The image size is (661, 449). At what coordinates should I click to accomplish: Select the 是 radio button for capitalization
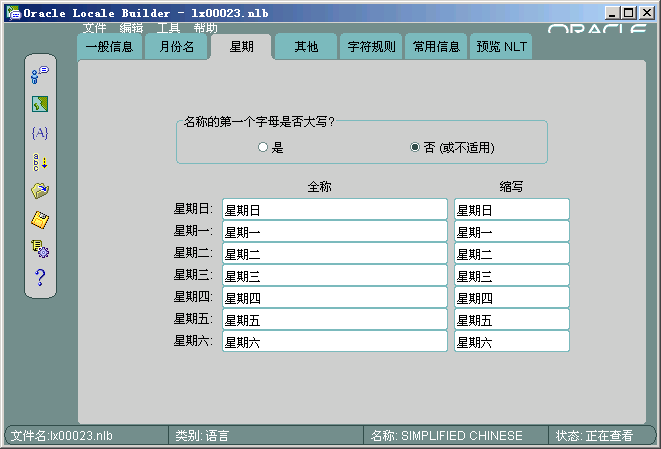click(263, 147)
